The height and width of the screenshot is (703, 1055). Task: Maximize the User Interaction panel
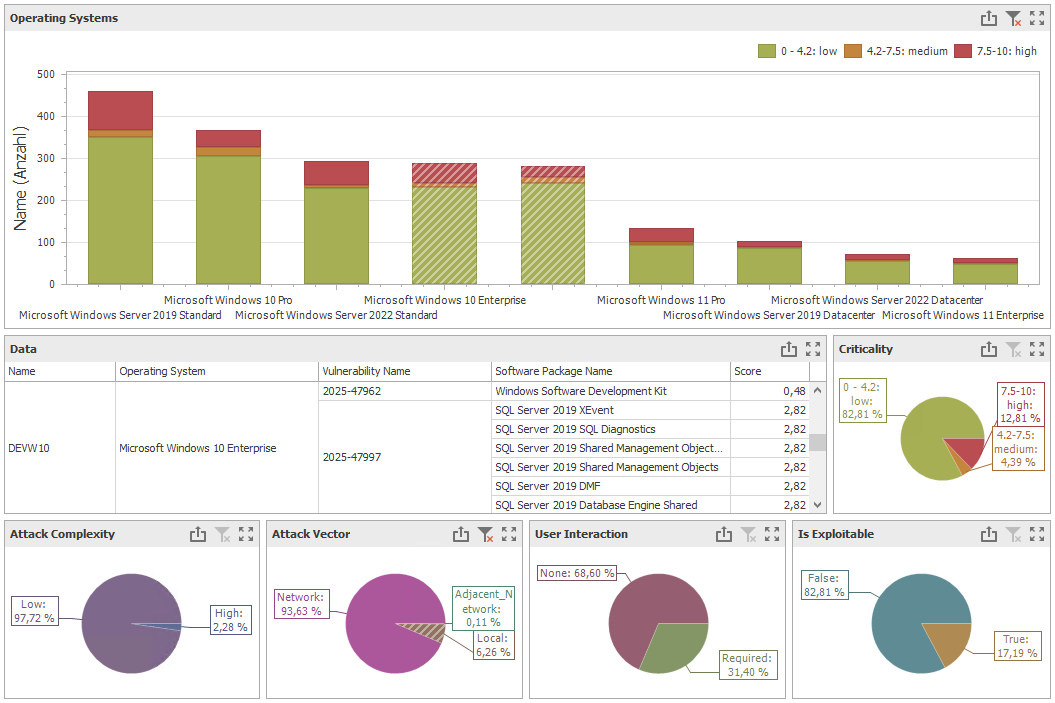[x=772, y=534]
